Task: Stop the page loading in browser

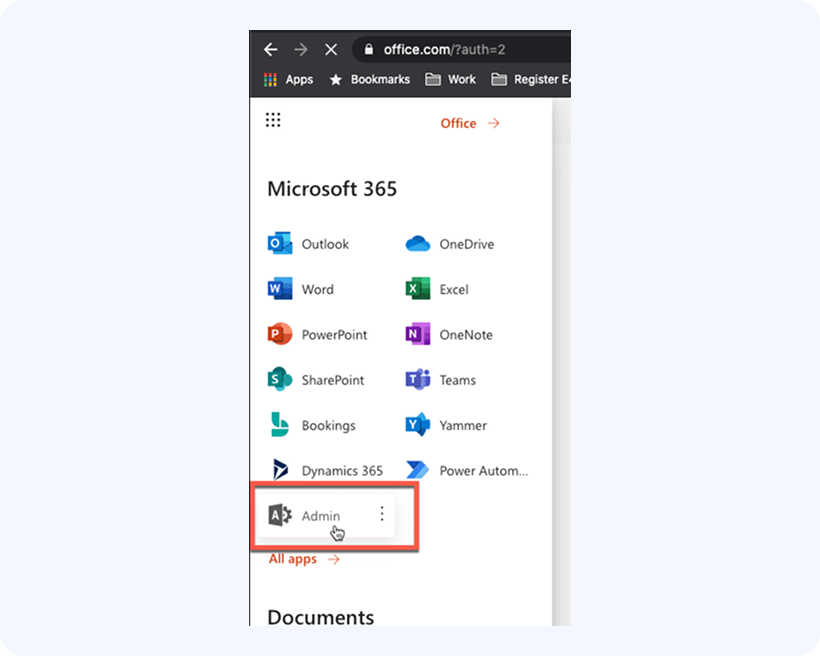Action: point(331,49)
